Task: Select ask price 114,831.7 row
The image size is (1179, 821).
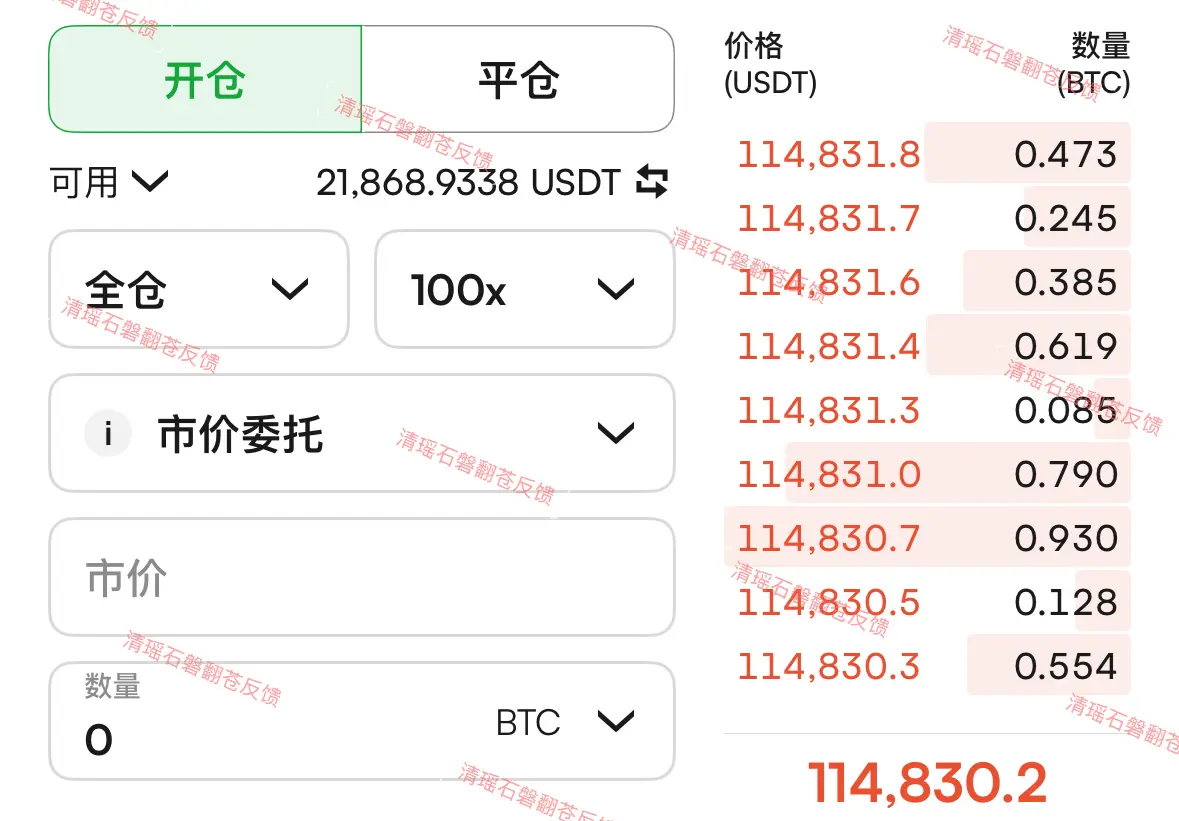Action: (927, 218)
